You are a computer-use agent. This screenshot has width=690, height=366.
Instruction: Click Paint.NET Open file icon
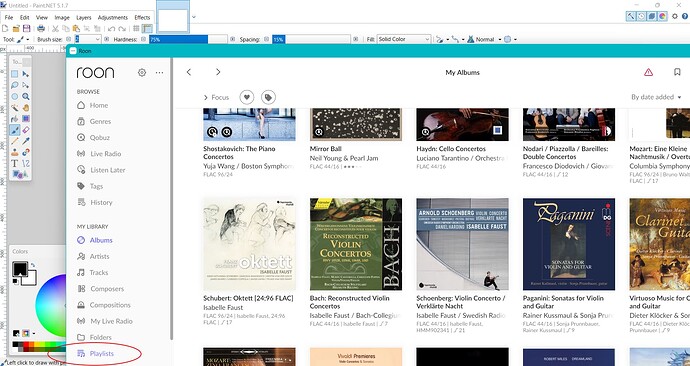16,29
